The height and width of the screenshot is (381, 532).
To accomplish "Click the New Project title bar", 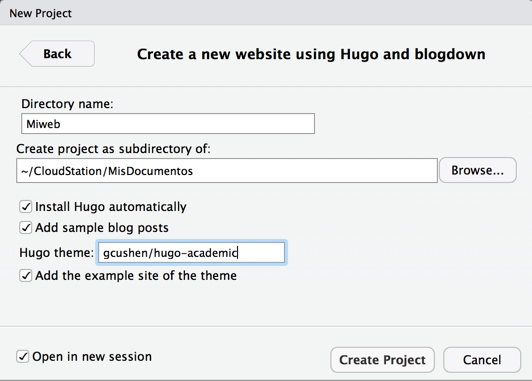I will tap(266, 13).
